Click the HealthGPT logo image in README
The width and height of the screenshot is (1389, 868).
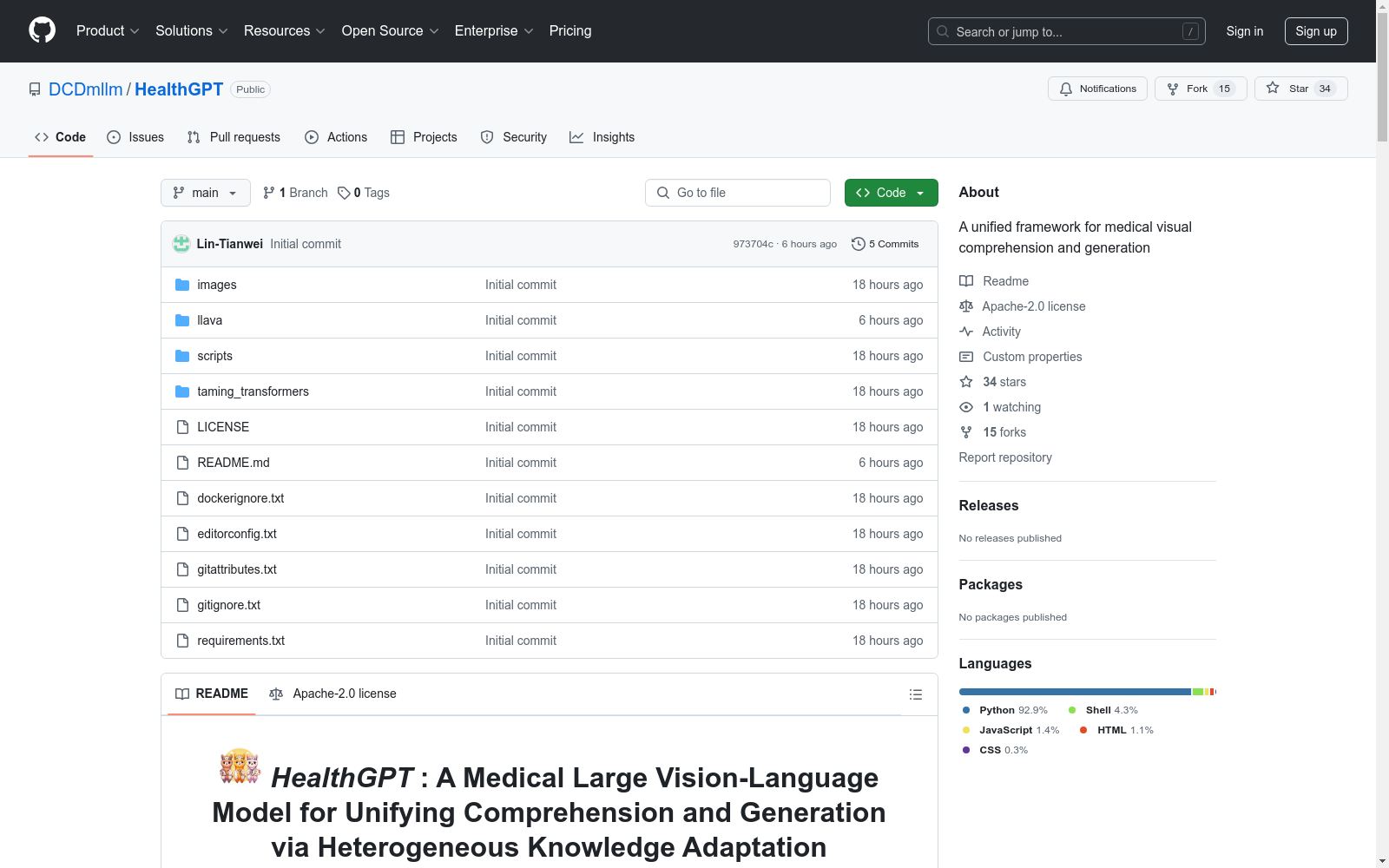click(240, 766)
